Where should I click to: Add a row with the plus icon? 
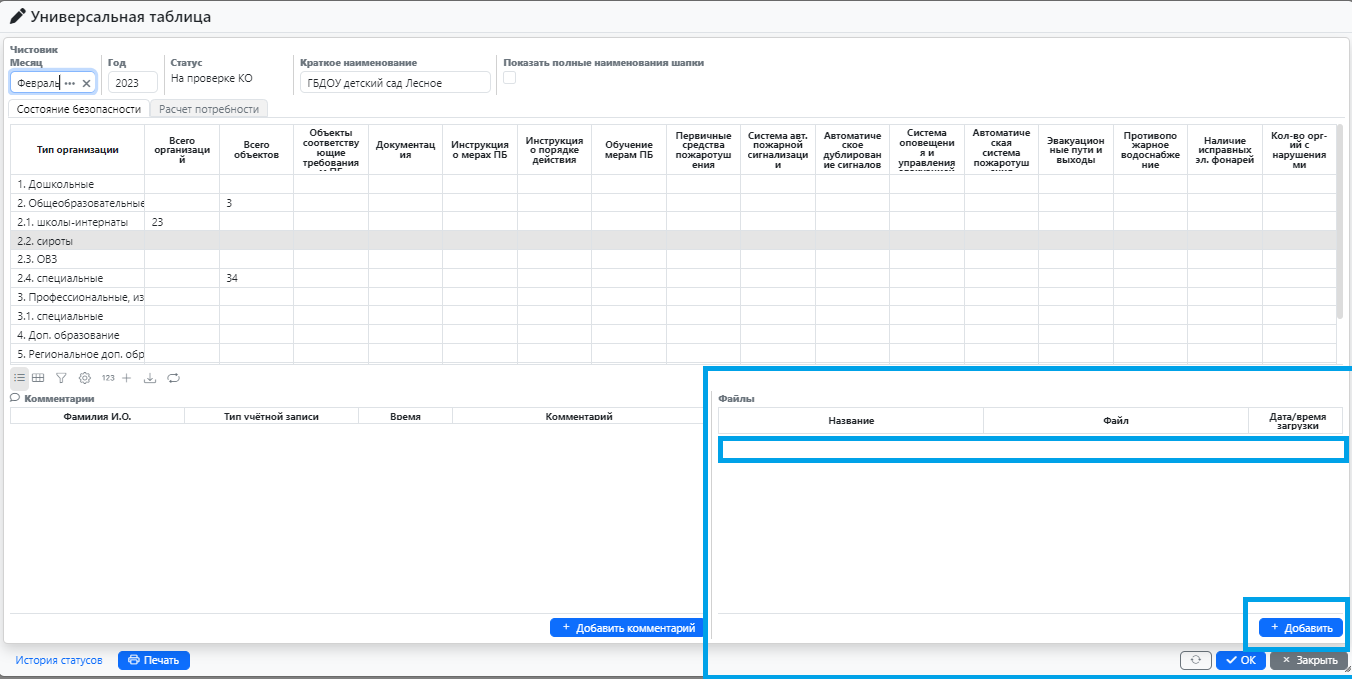[126, 378]
